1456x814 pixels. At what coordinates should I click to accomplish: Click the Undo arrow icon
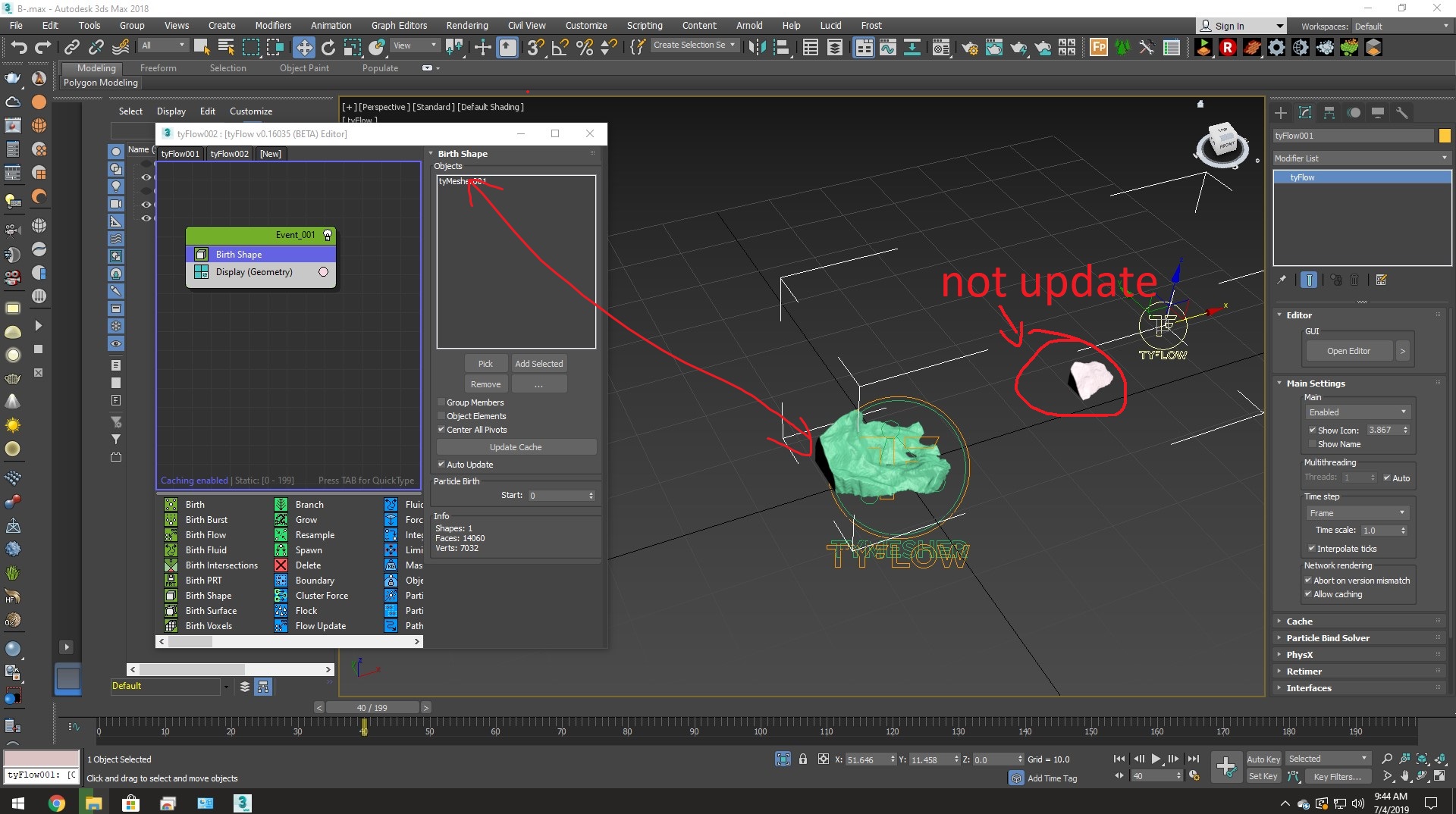19,48
